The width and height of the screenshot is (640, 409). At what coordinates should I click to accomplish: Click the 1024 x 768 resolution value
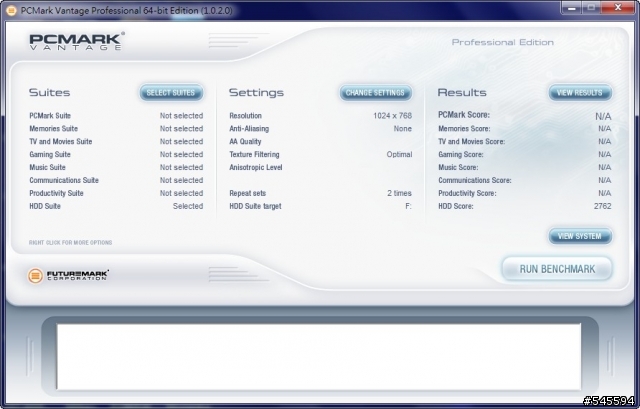pos(392,116)
